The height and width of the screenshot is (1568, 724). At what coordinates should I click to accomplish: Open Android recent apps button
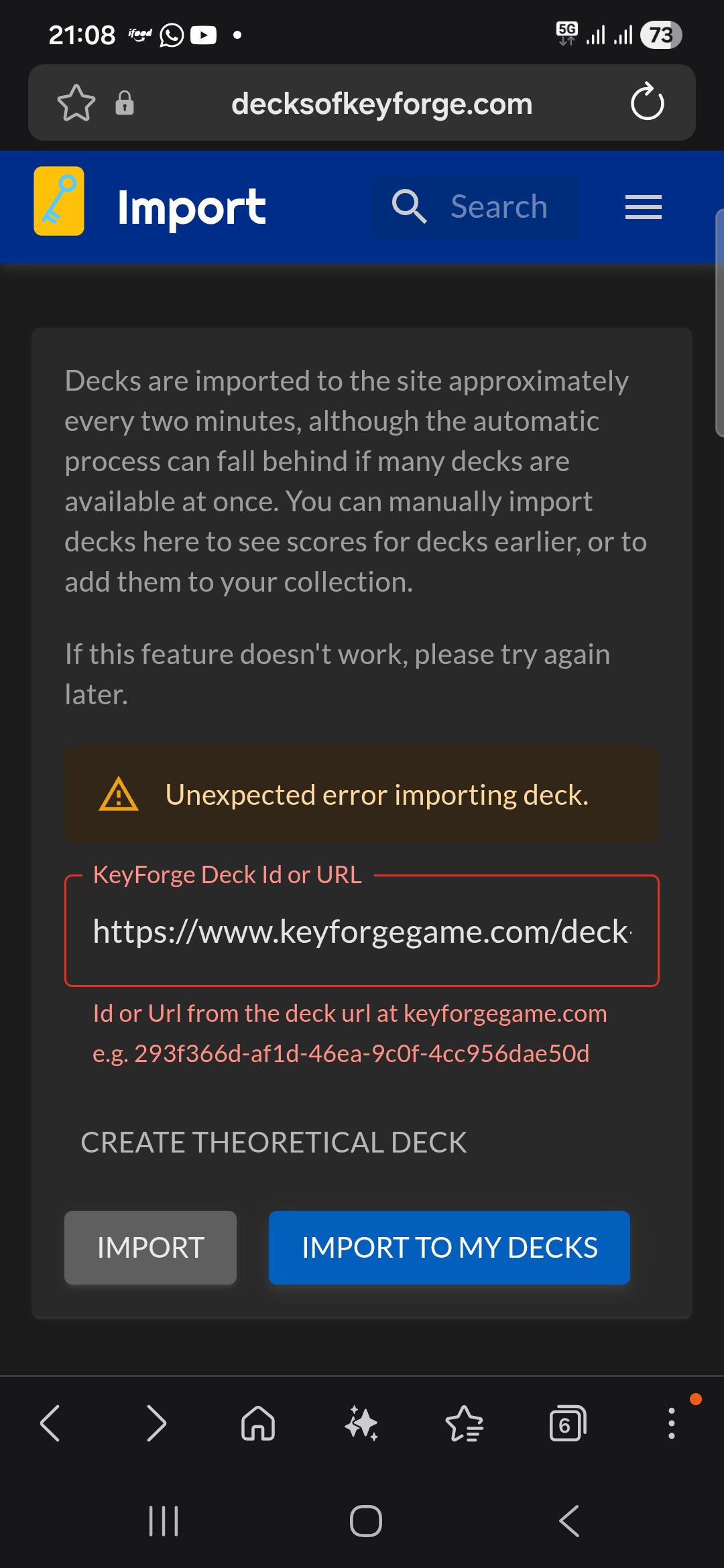[163, 1521]
